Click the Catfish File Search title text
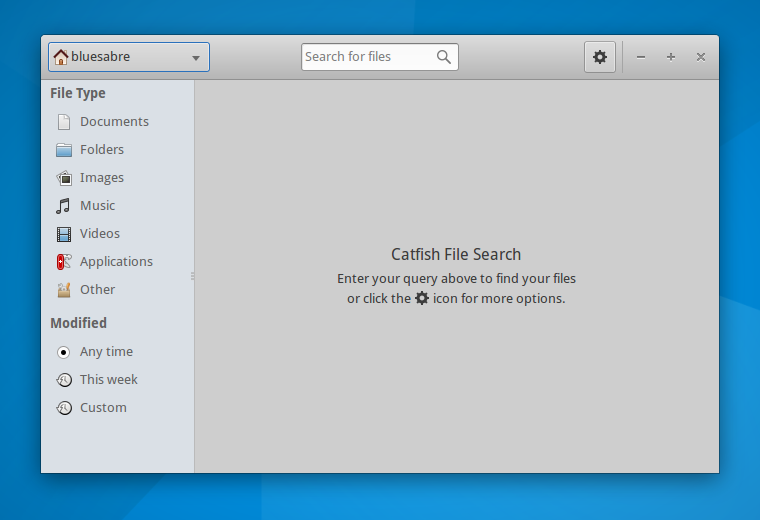 tap(456, 254)
